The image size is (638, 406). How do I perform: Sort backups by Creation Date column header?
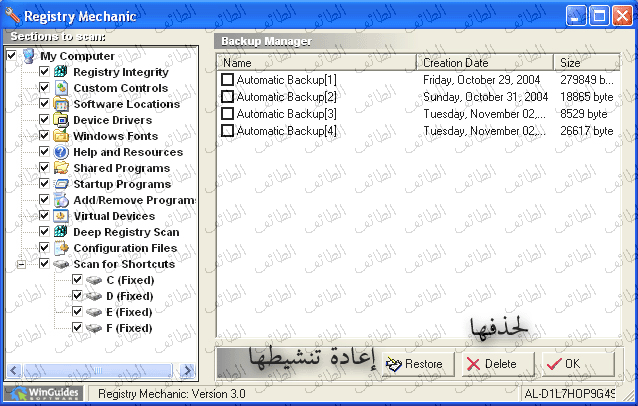[485, 63]
